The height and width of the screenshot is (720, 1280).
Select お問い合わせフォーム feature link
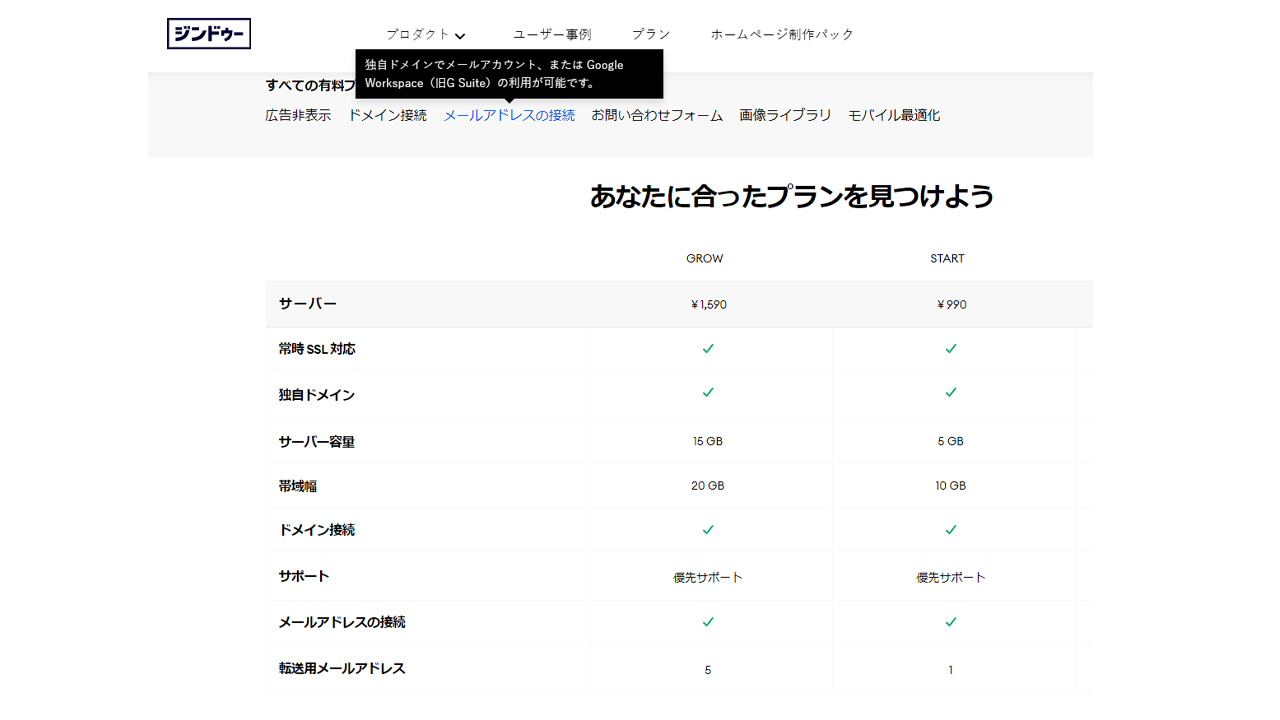point(657,115)
